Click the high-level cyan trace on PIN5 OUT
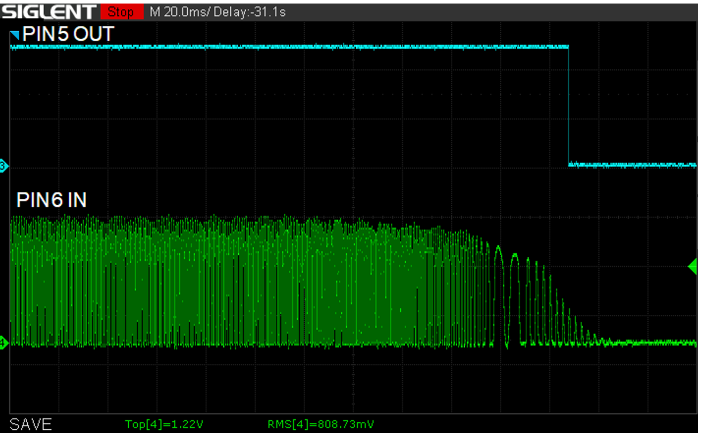The height and width of the screenshot is (434, 701). tap(289, 46)
